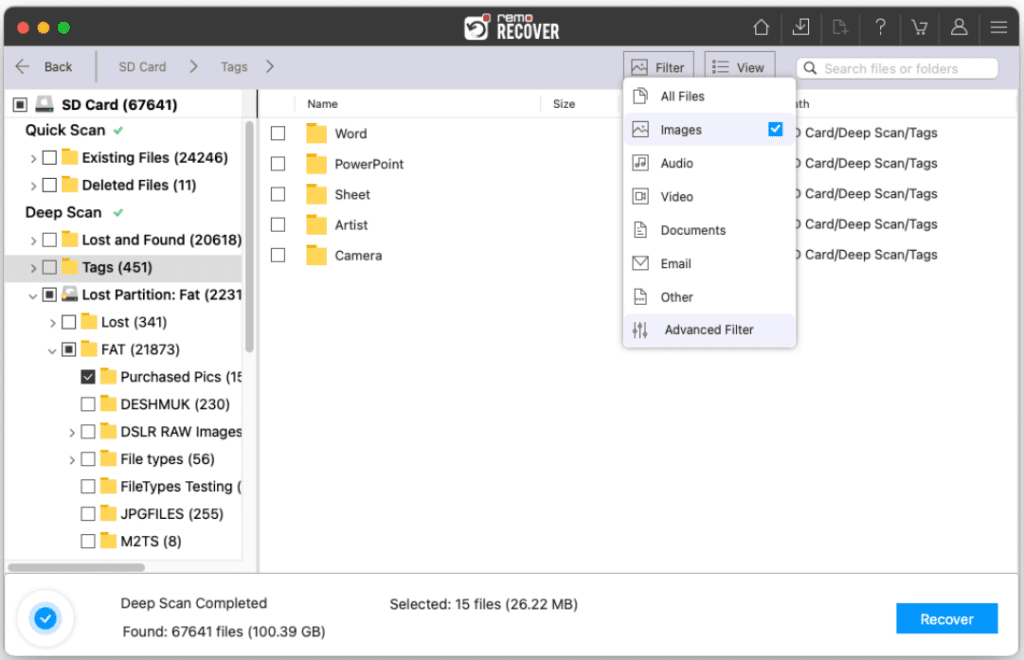
Task: Click the Advanced Filter sliders icon
Action: coord(641,330)
